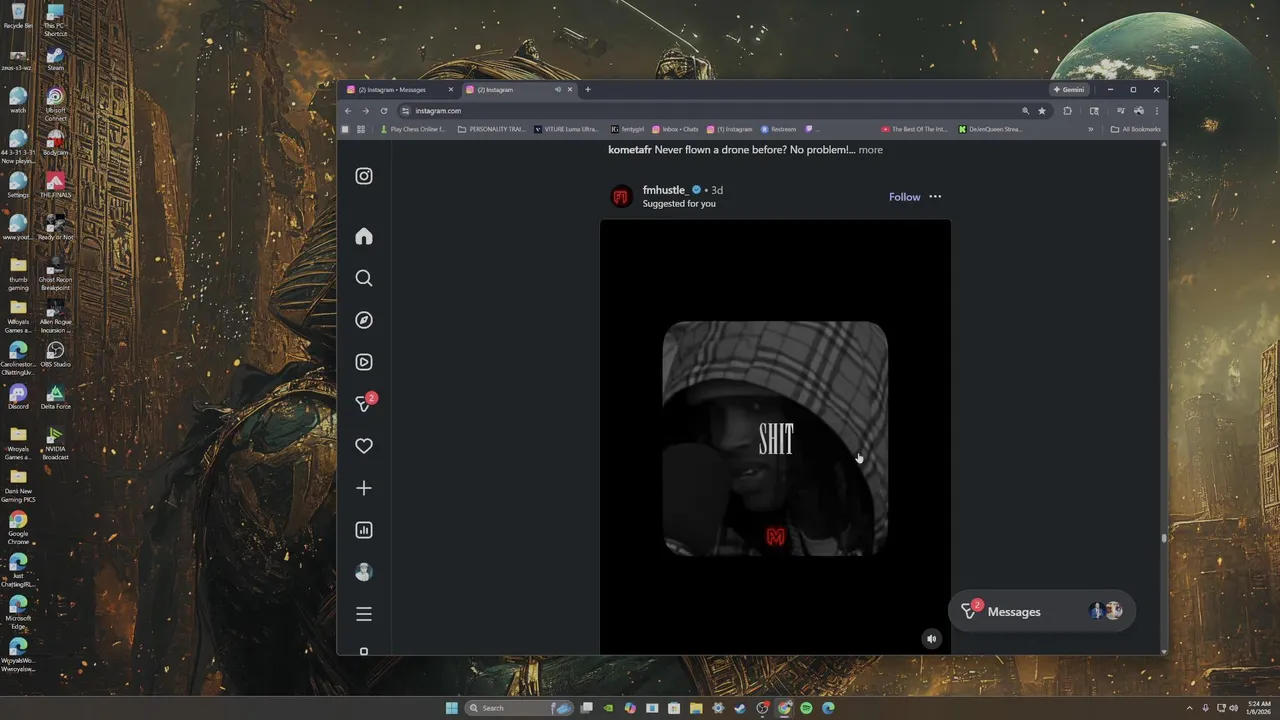Open a new browser tab
Viewport: 1280px width, 720px height.
[587, 90]
